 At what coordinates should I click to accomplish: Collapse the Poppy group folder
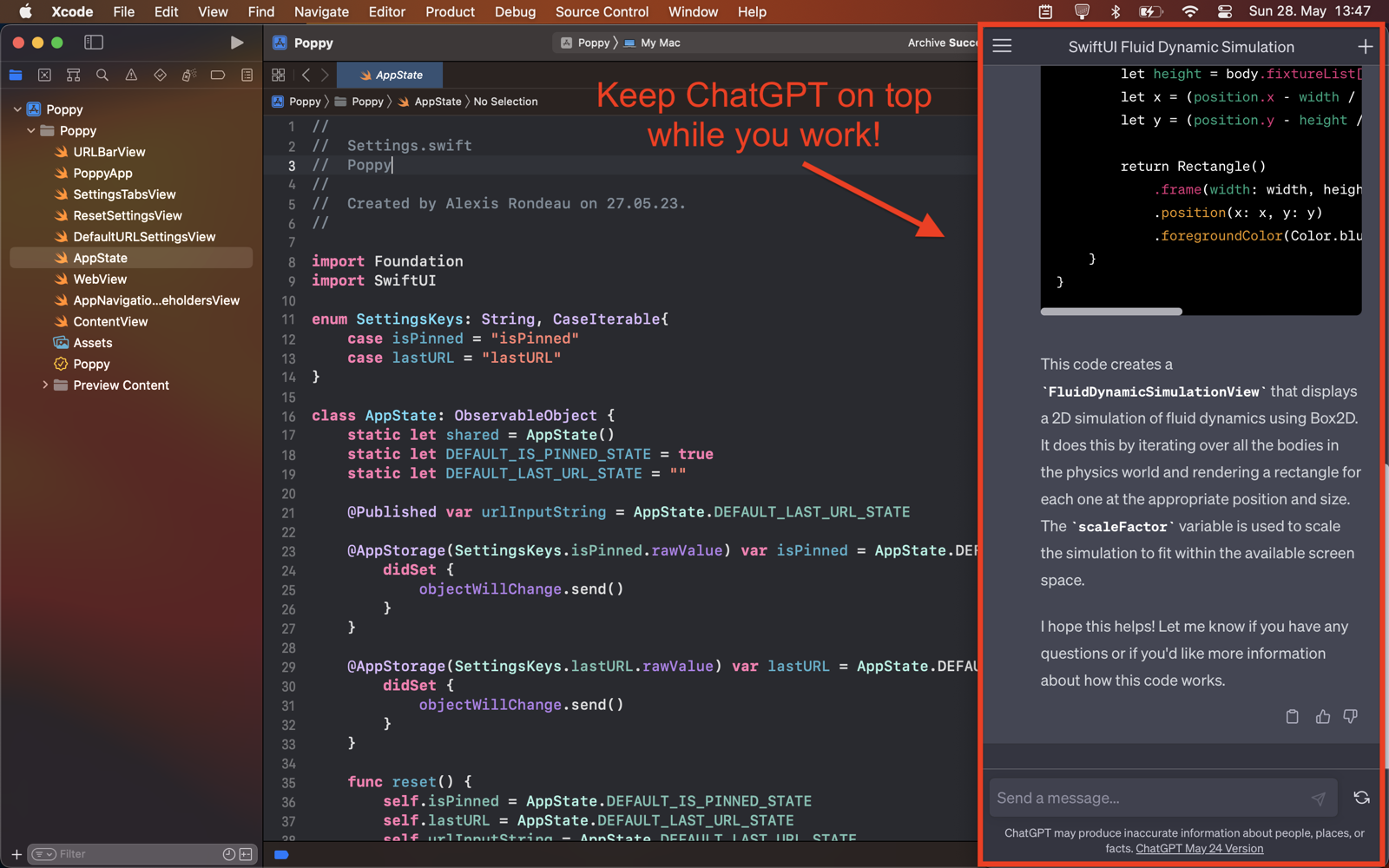[x=31, y=130]
